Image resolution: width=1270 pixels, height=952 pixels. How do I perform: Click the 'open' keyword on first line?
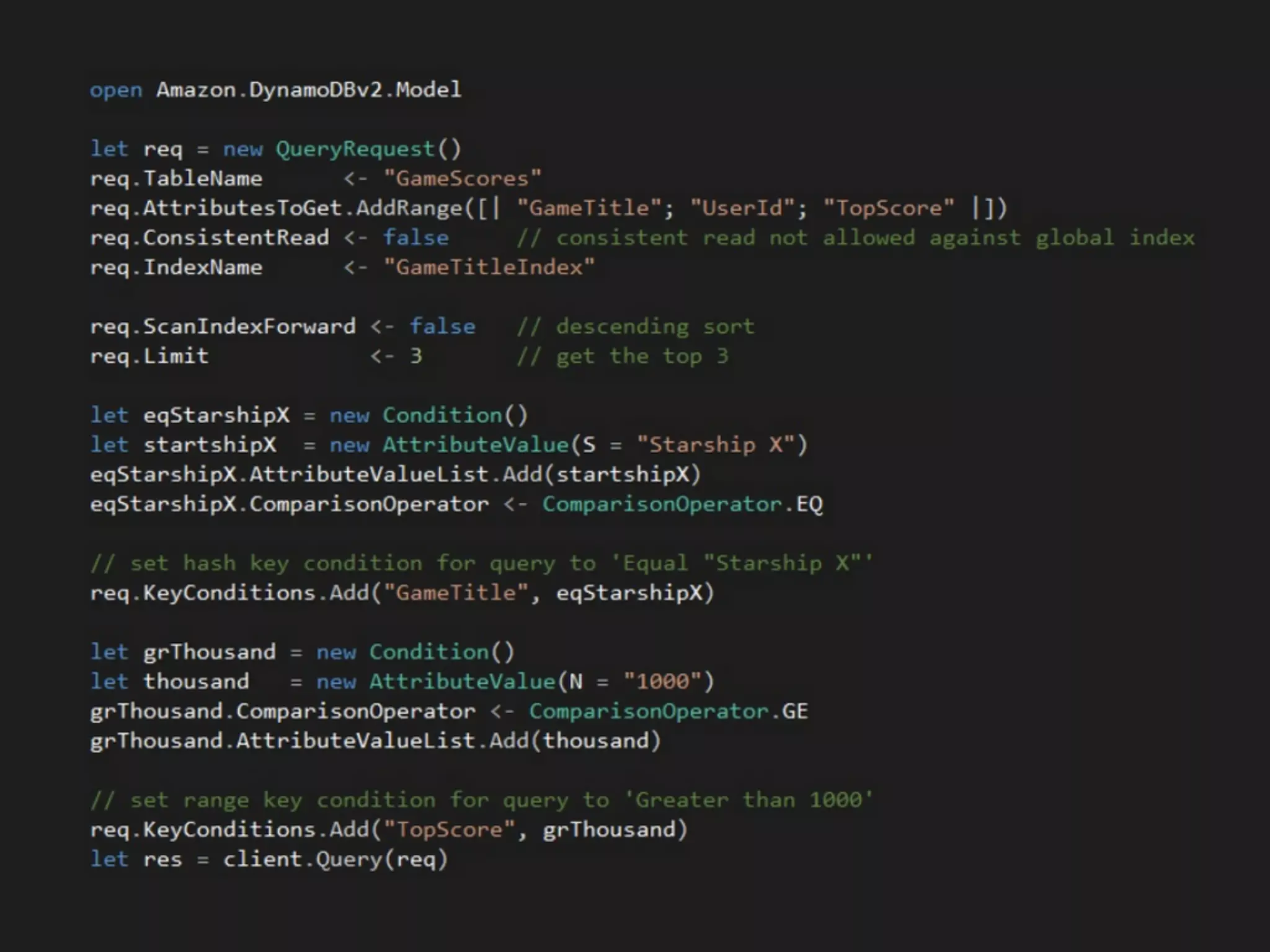coord(116,90)
